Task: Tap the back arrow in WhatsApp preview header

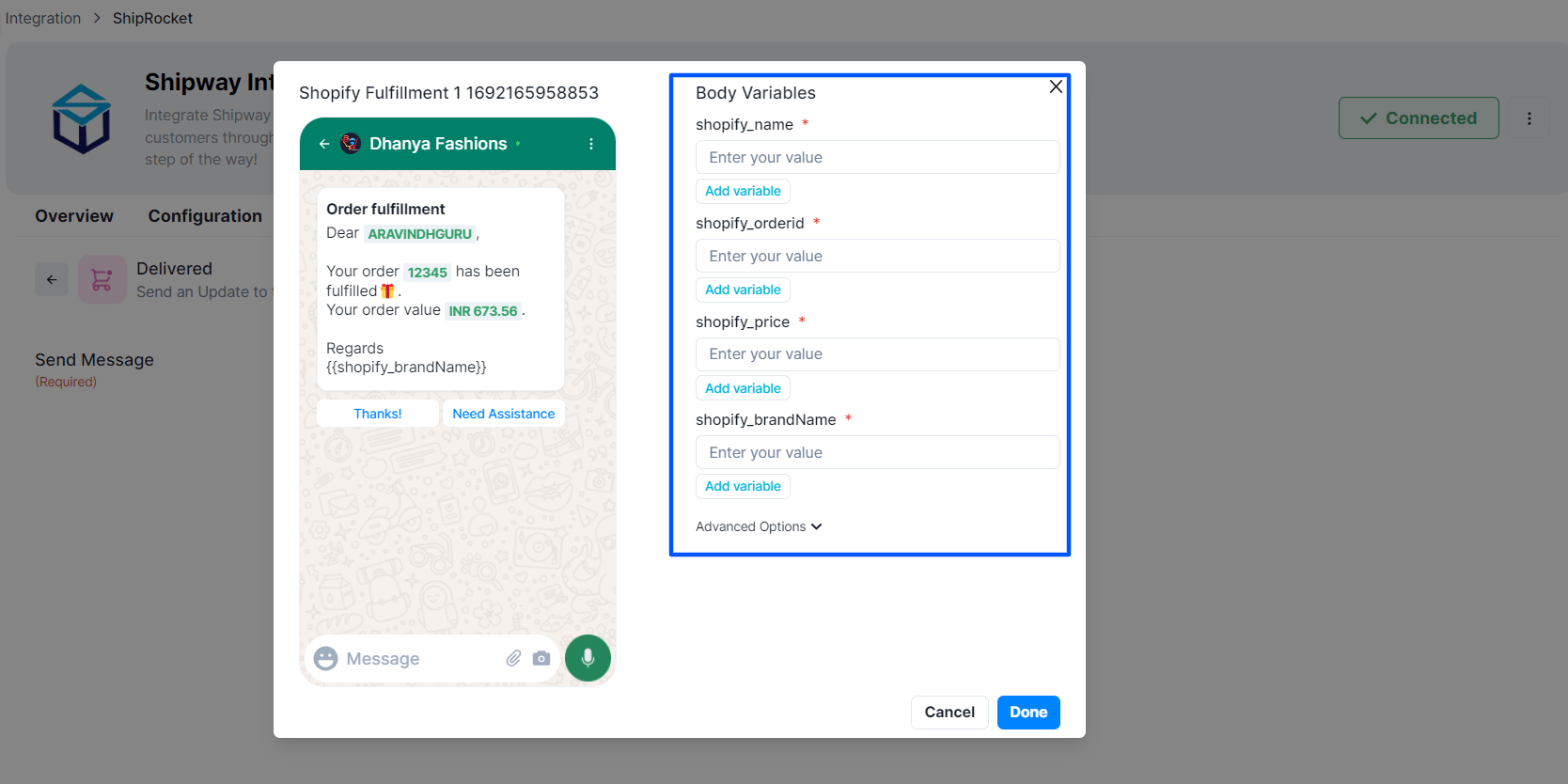Action: pos(324,144)
